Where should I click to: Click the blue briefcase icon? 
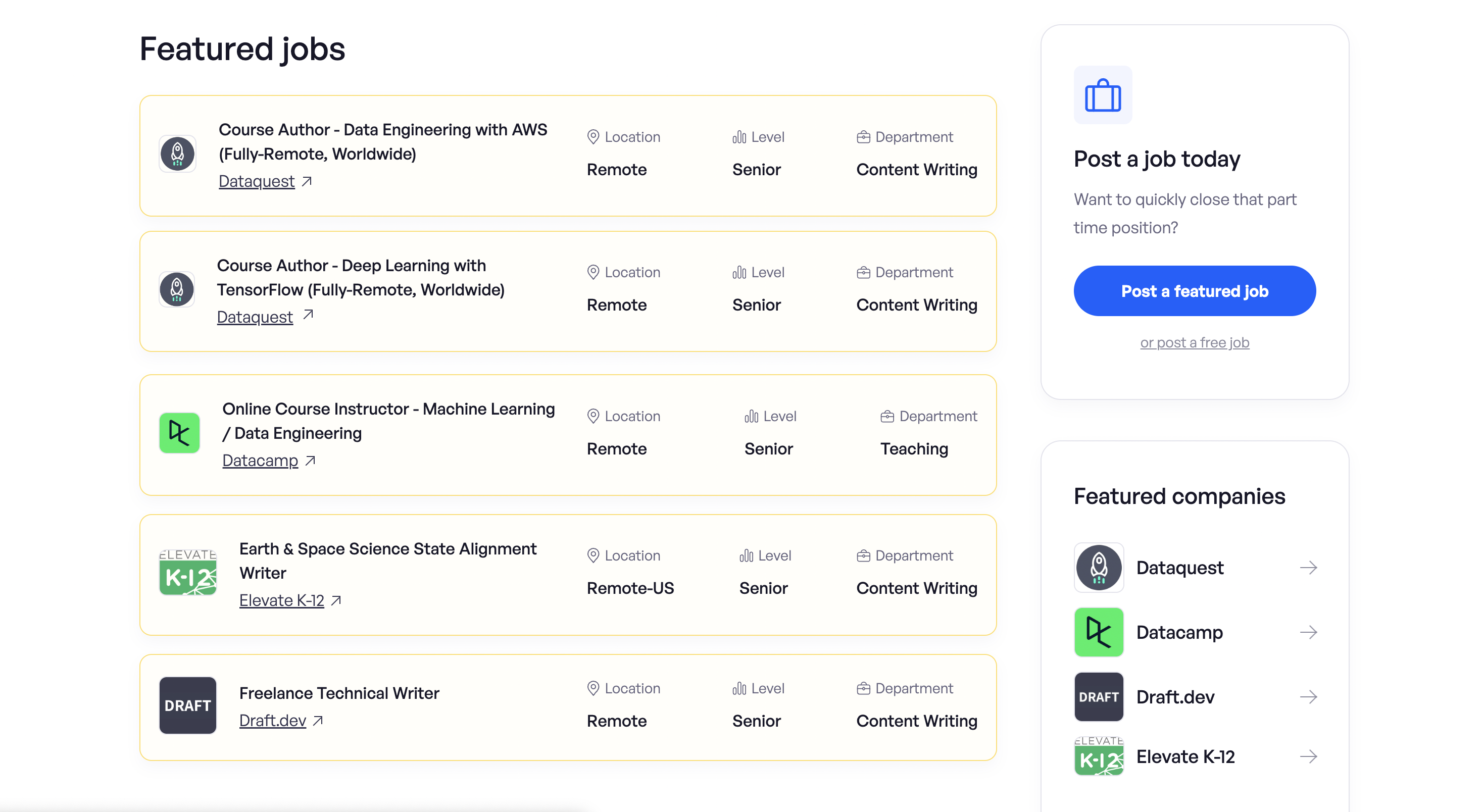point(1103,95)
